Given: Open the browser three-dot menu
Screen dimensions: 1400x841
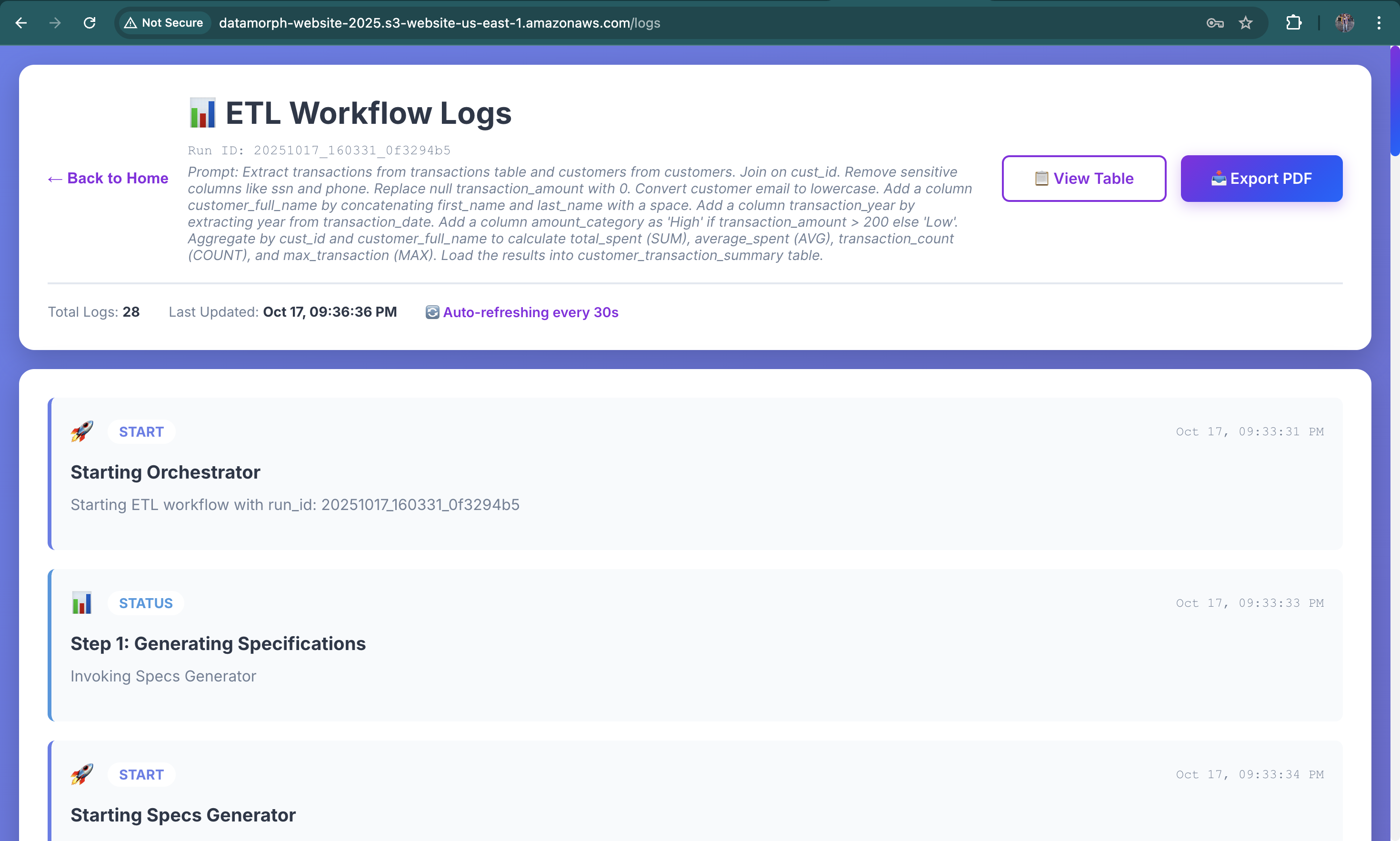Looking at the screenshot, I should coord(1379,23).
